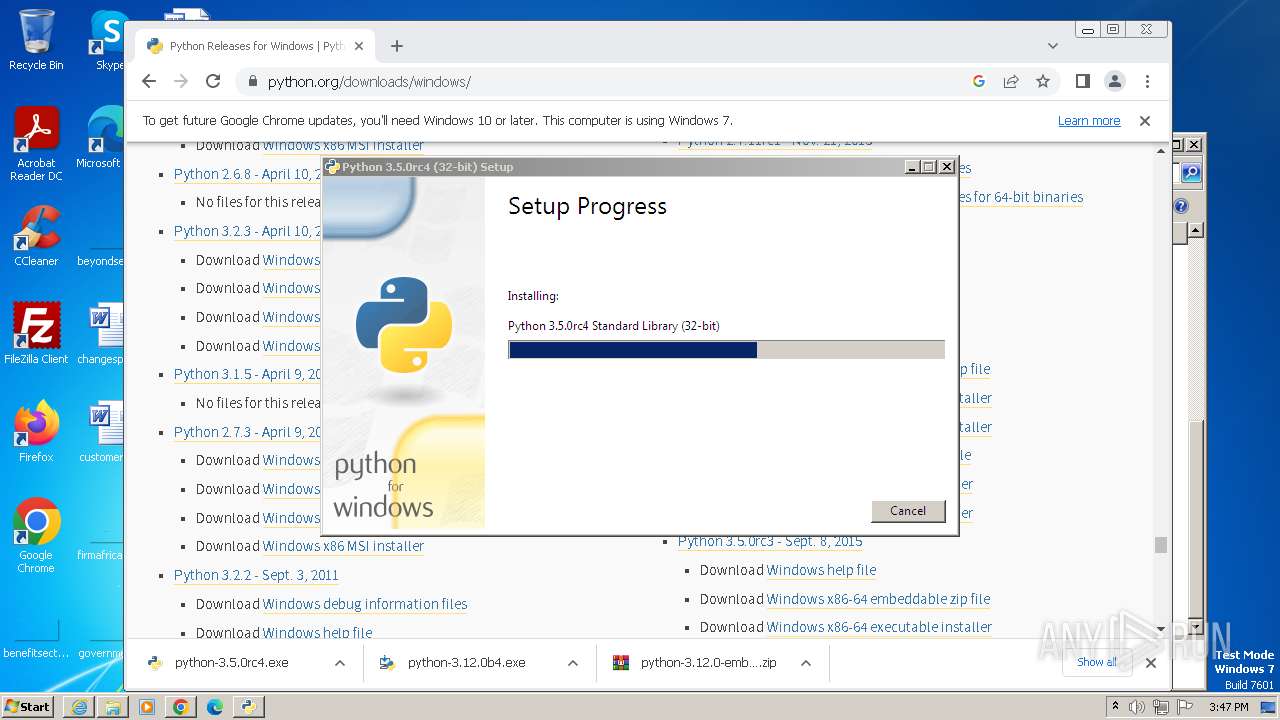The height and width of the screenshot is (720, 1280).
Task: Open Python 3.1.5 release link
Action: point(247,374)
